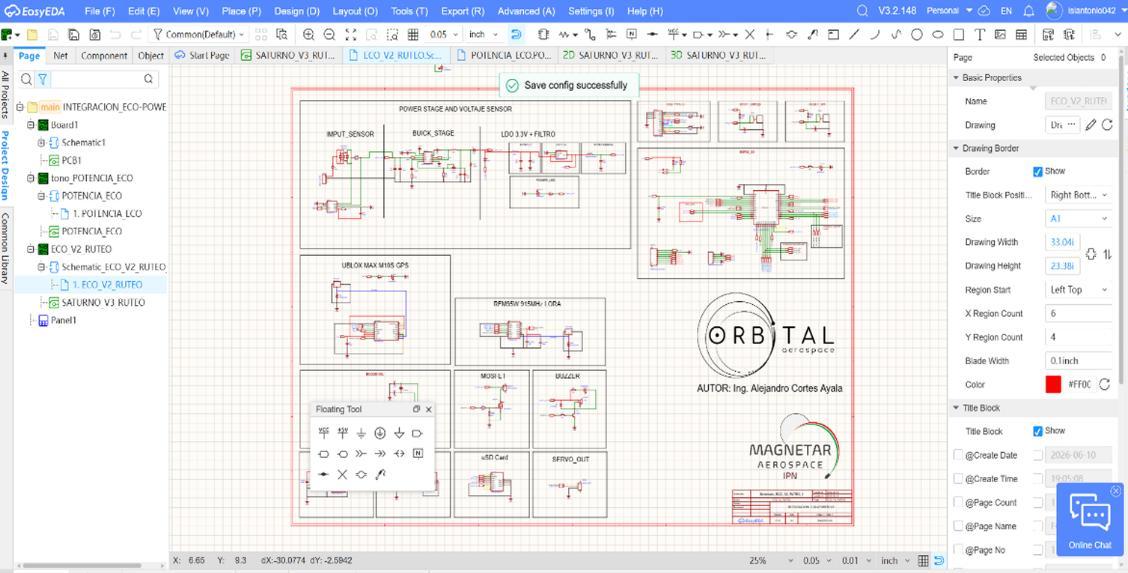Check the @Create Time checkbox
The width and height of the screenshot is (1128, 573).
coord(958,479)
